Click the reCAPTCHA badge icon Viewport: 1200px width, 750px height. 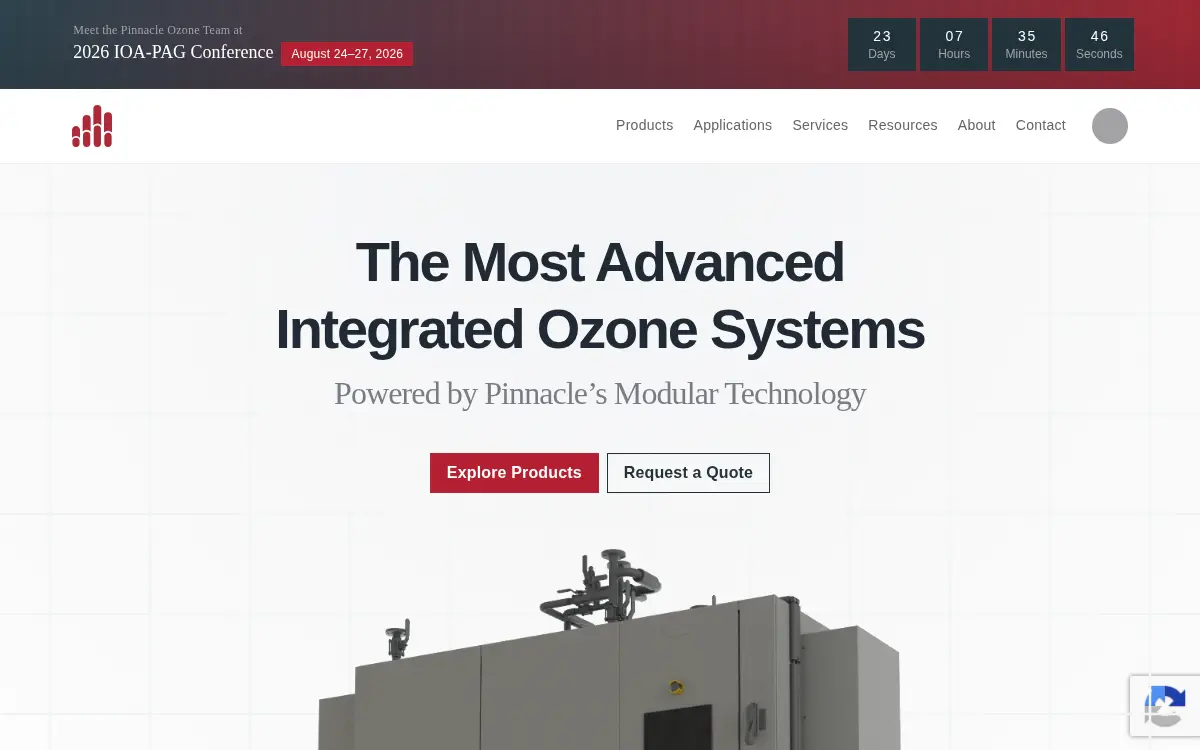(1166, 706)
